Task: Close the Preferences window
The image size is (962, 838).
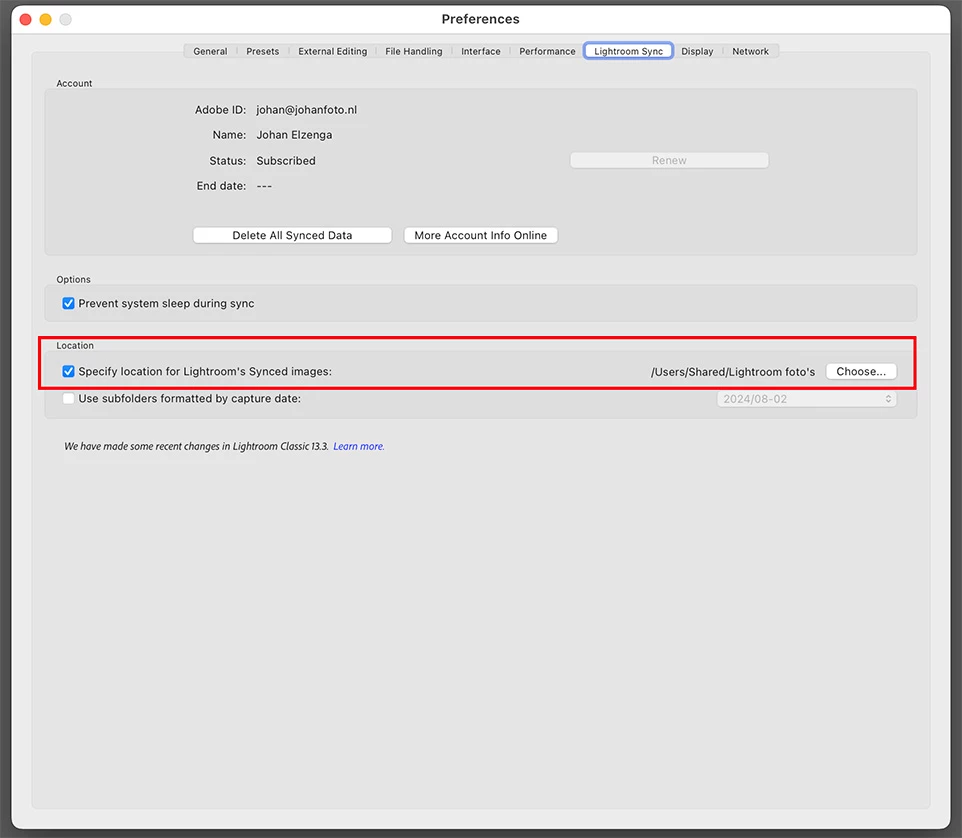Action: pyautogui.click(x=26, y=20)
